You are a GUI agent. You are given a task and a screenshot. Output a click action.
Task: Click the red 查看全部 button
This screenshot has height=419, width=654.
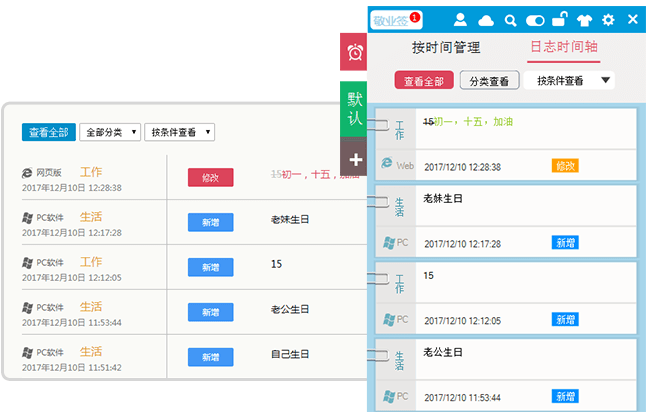424,81
